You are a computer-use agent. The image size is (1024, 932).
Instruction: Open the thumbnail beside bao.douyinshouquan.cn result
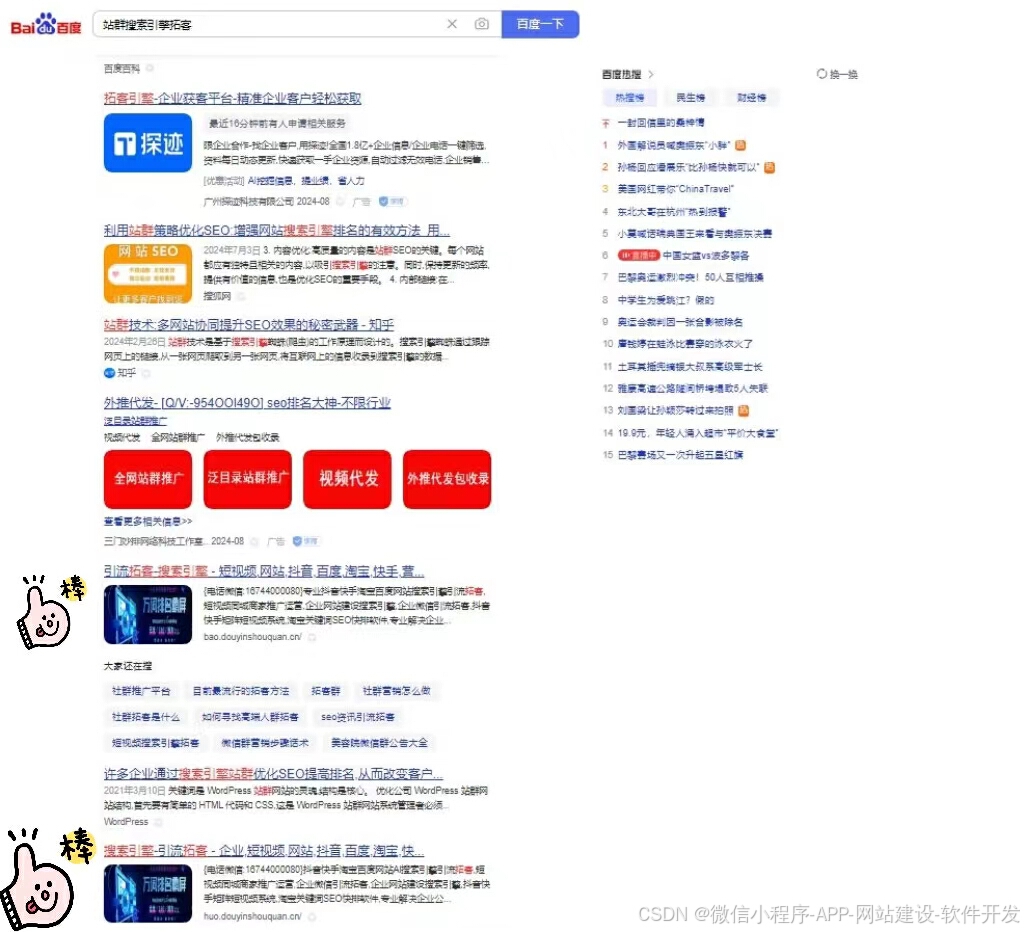148,615
